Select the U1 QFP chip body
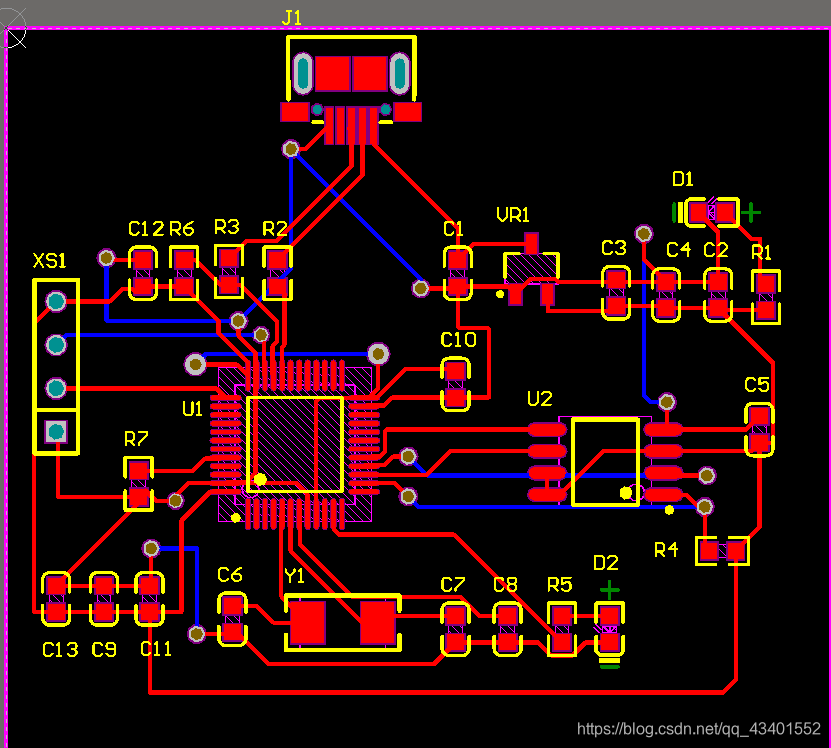Image resolution: width=831 pixels, height=748 pixels. (295, 444)
